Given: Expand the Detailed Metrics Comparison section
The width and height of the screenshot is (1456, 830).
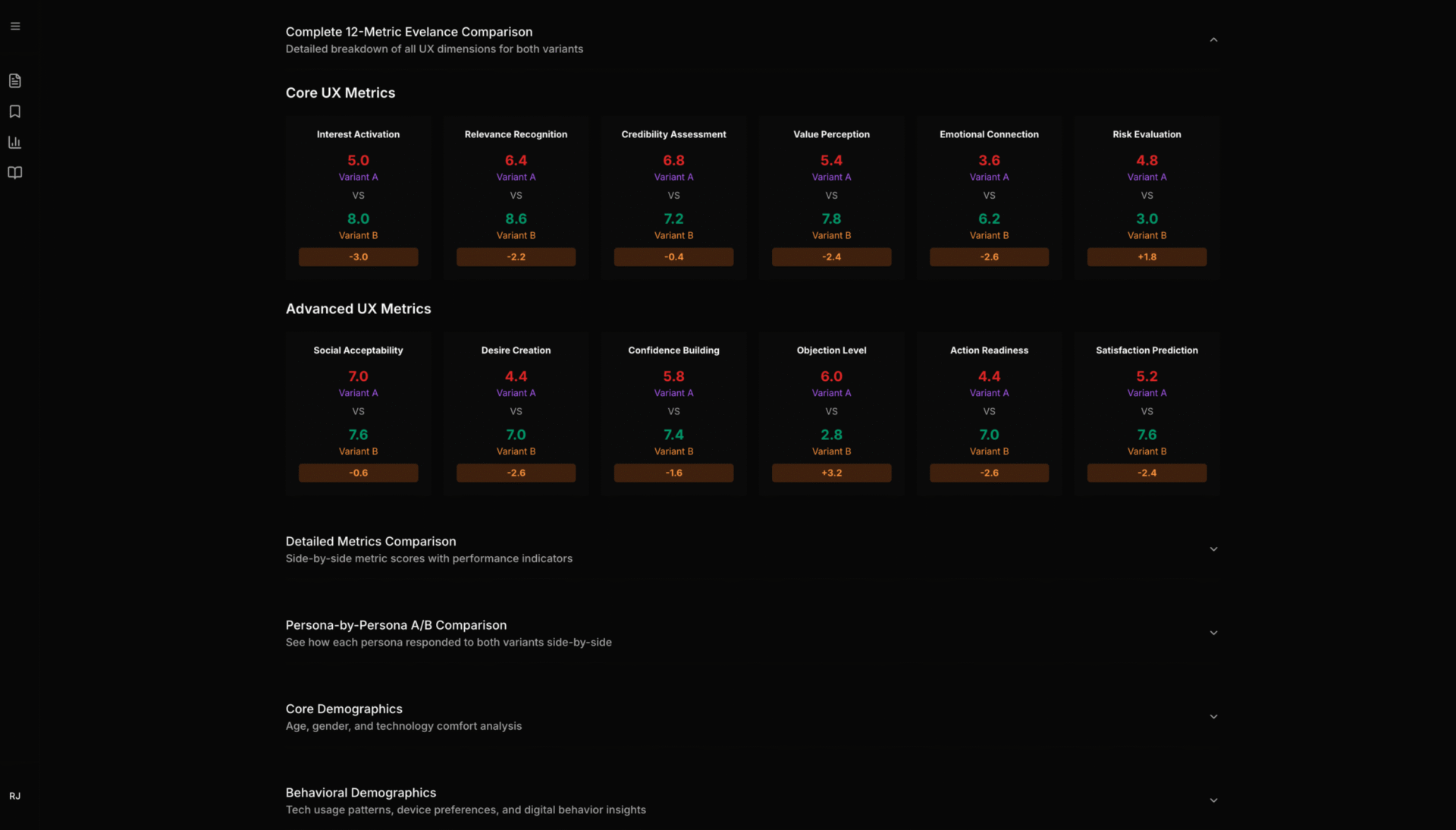Looking at the screenshot, I should (1213, 549).
